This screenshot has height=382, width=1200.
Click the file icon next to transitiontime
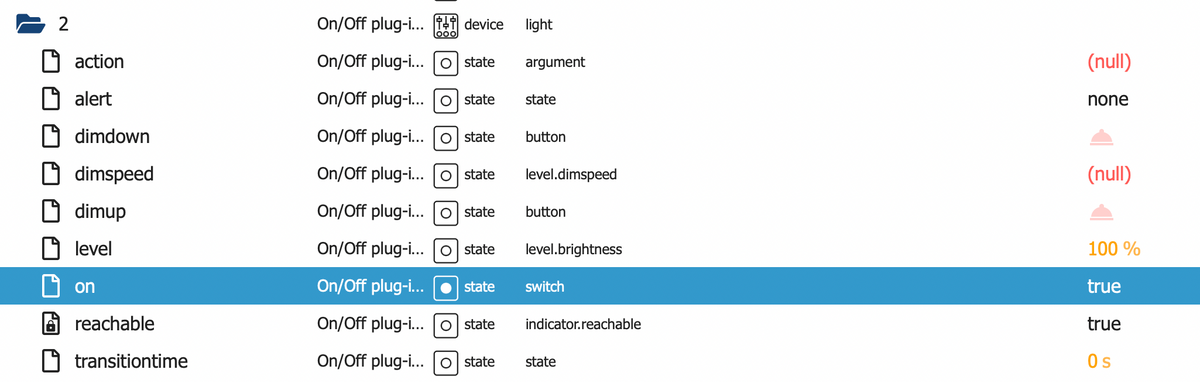pos(49,361)
